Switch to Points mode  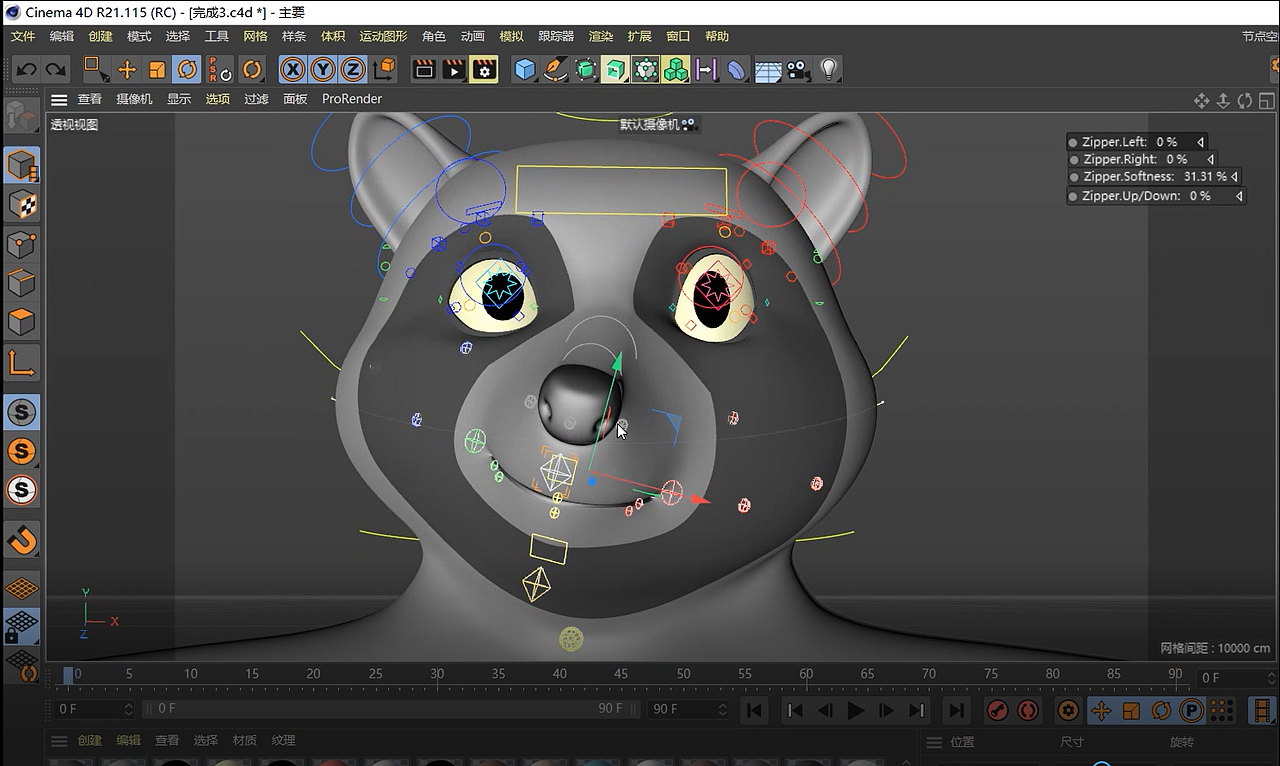click(21, 244)
